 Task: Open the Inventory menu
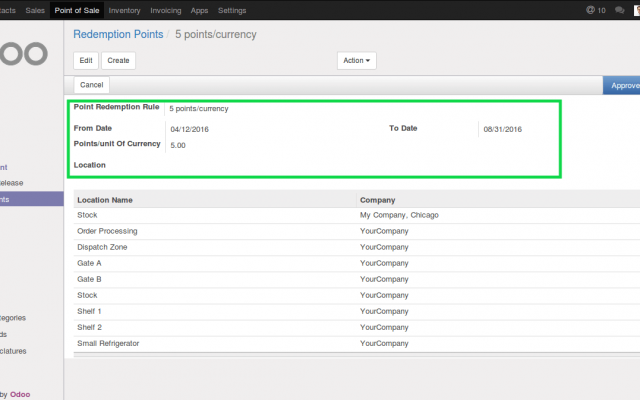pos(124,10)
